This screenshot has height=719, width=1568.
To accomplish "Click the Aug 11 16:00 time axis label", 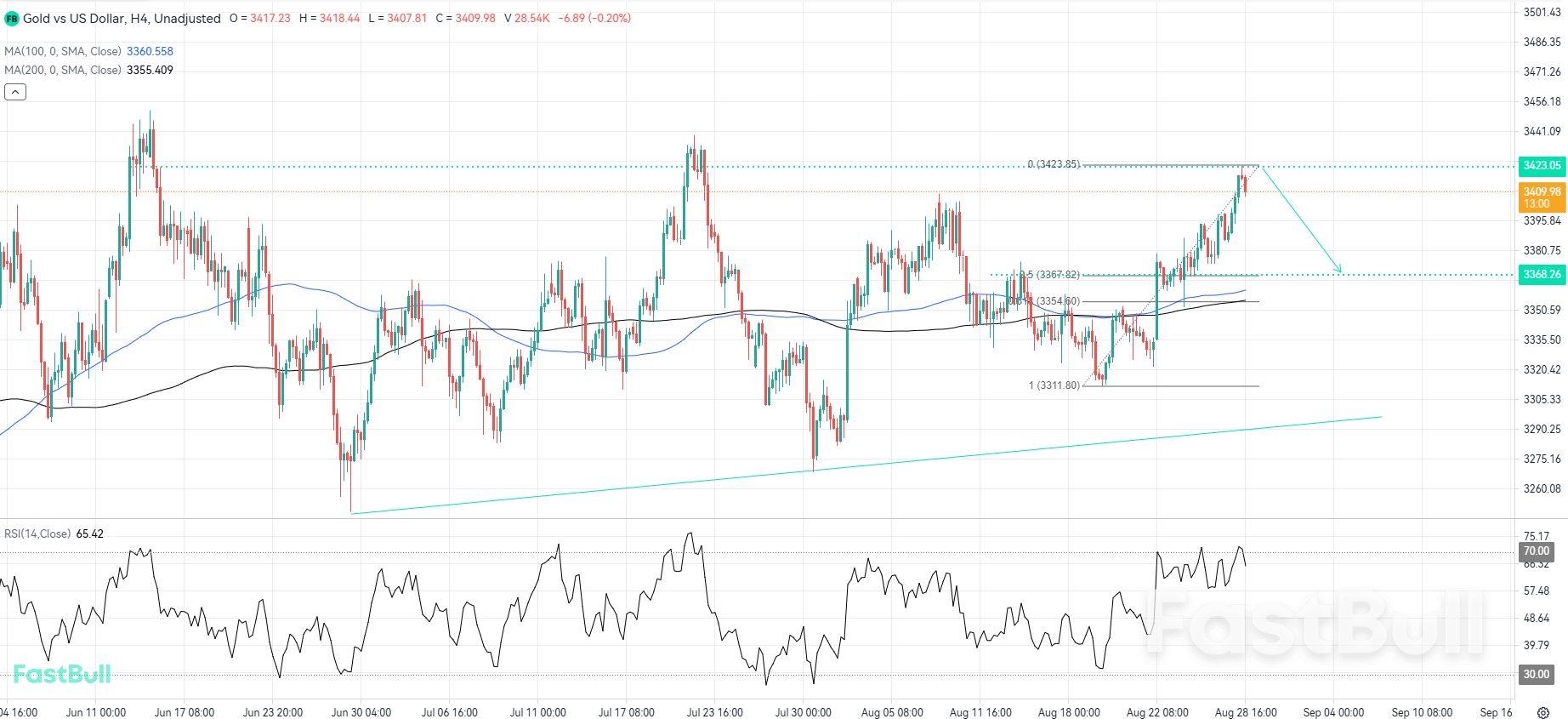I will (x=980, y=713).
